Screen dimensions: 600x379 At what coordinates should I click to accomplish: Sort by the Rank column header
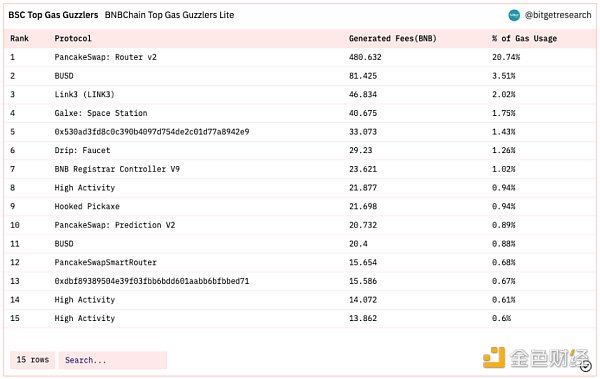(x=20, y=38)
